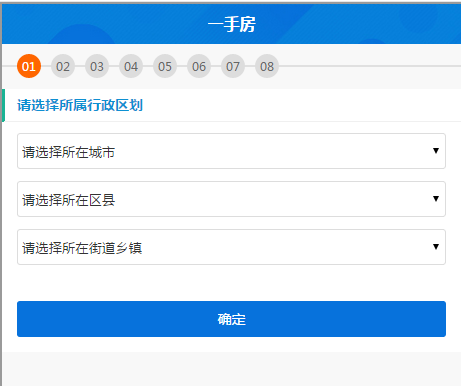Image resolution: width=461 pixels, height=386 pixels.
Task: Select the orange step 01 circle
Action: tap(29, 66)
